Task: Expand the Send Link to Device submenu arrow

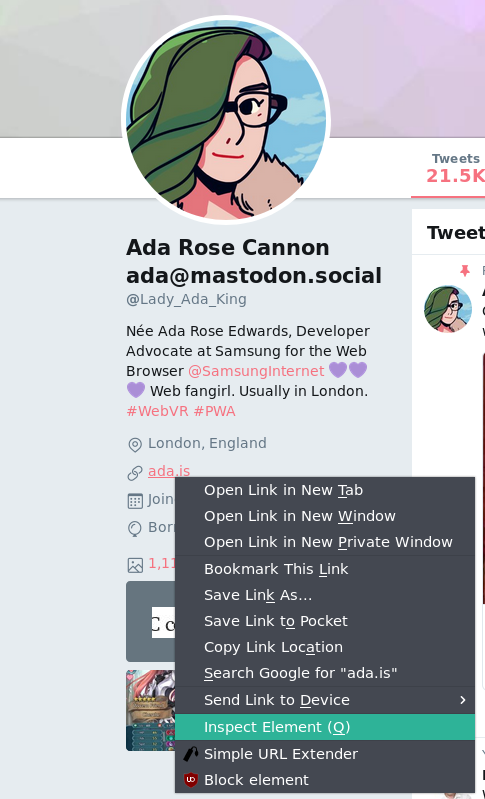Action: pos(463,700)
